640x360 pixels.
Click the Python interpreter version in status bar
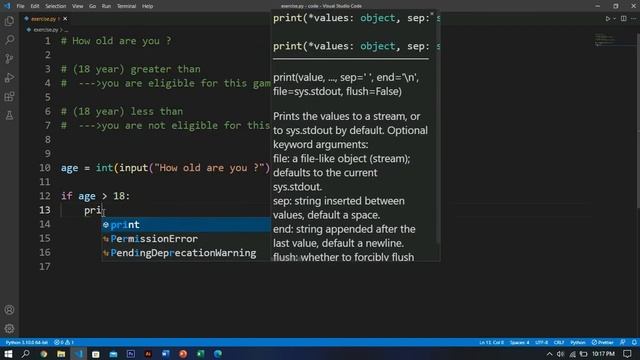(x=27, y=342)
